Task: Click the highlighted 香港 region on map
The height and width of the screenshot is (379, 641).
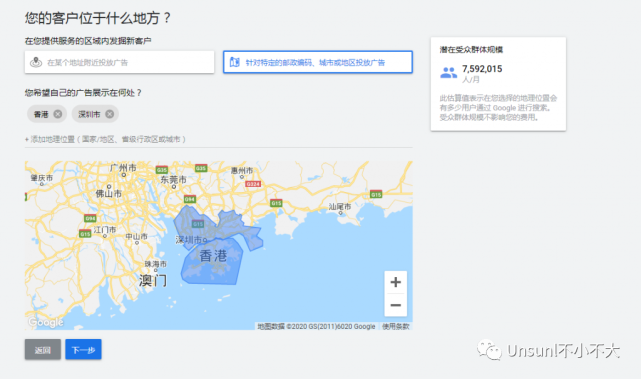Action: [x=213, y=262]
